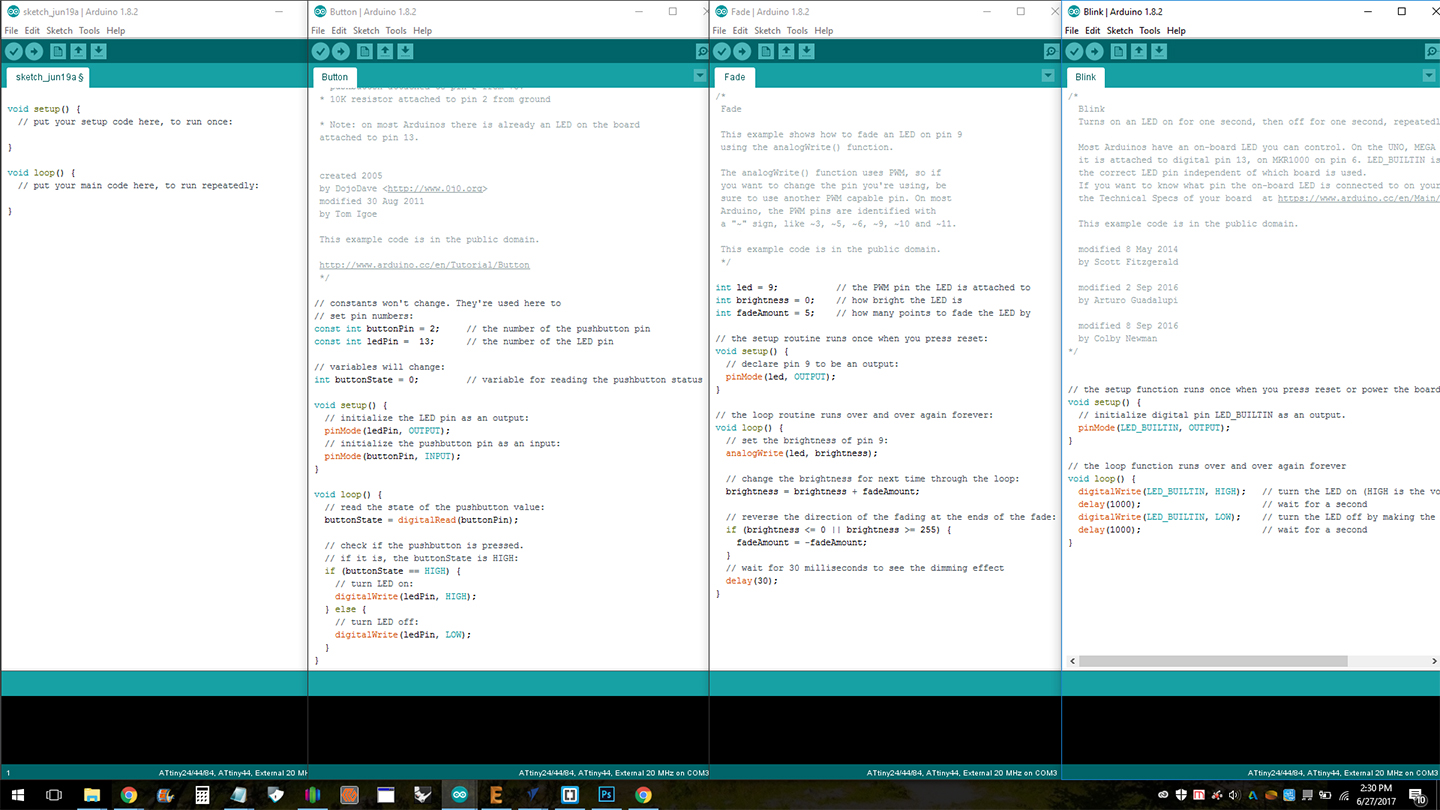This screenshot has height=810, width=1440.
Task: Expand the tab menu arrow in Blink window
Action: (x=1429, y=76)
